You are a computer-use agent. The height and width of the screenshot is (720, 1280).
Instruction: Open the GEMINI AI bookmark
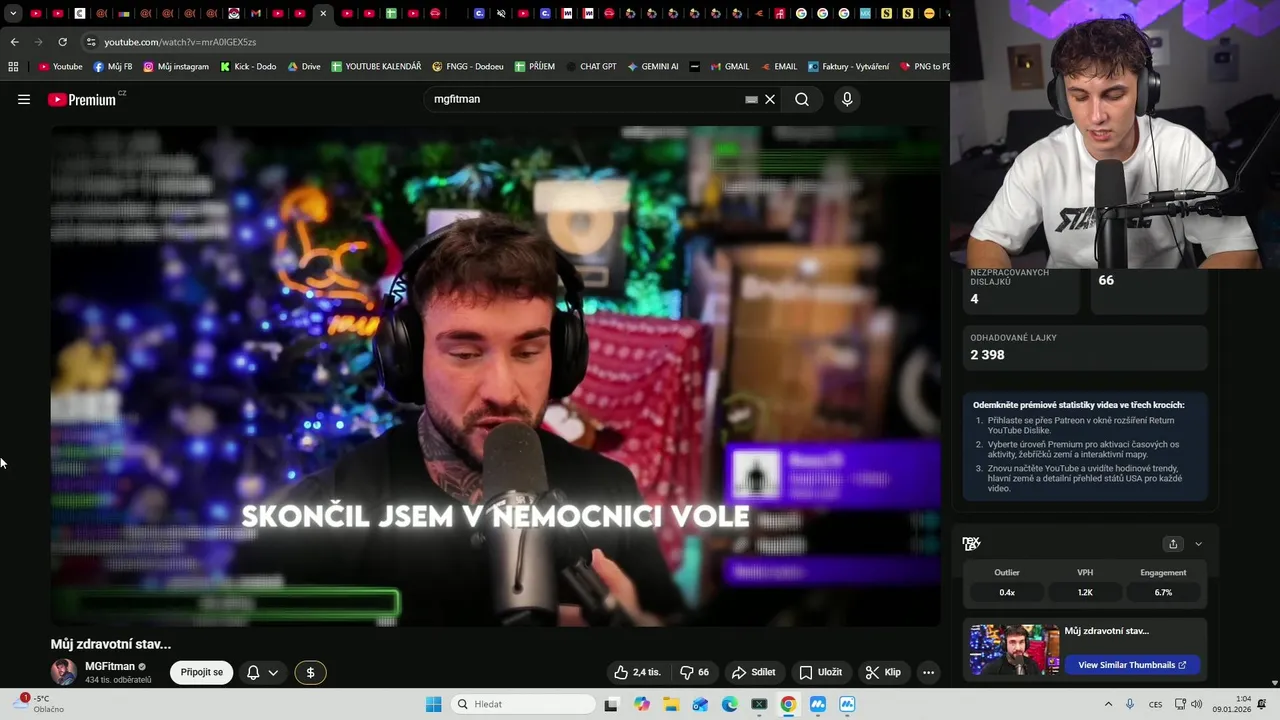coord(653,67)
